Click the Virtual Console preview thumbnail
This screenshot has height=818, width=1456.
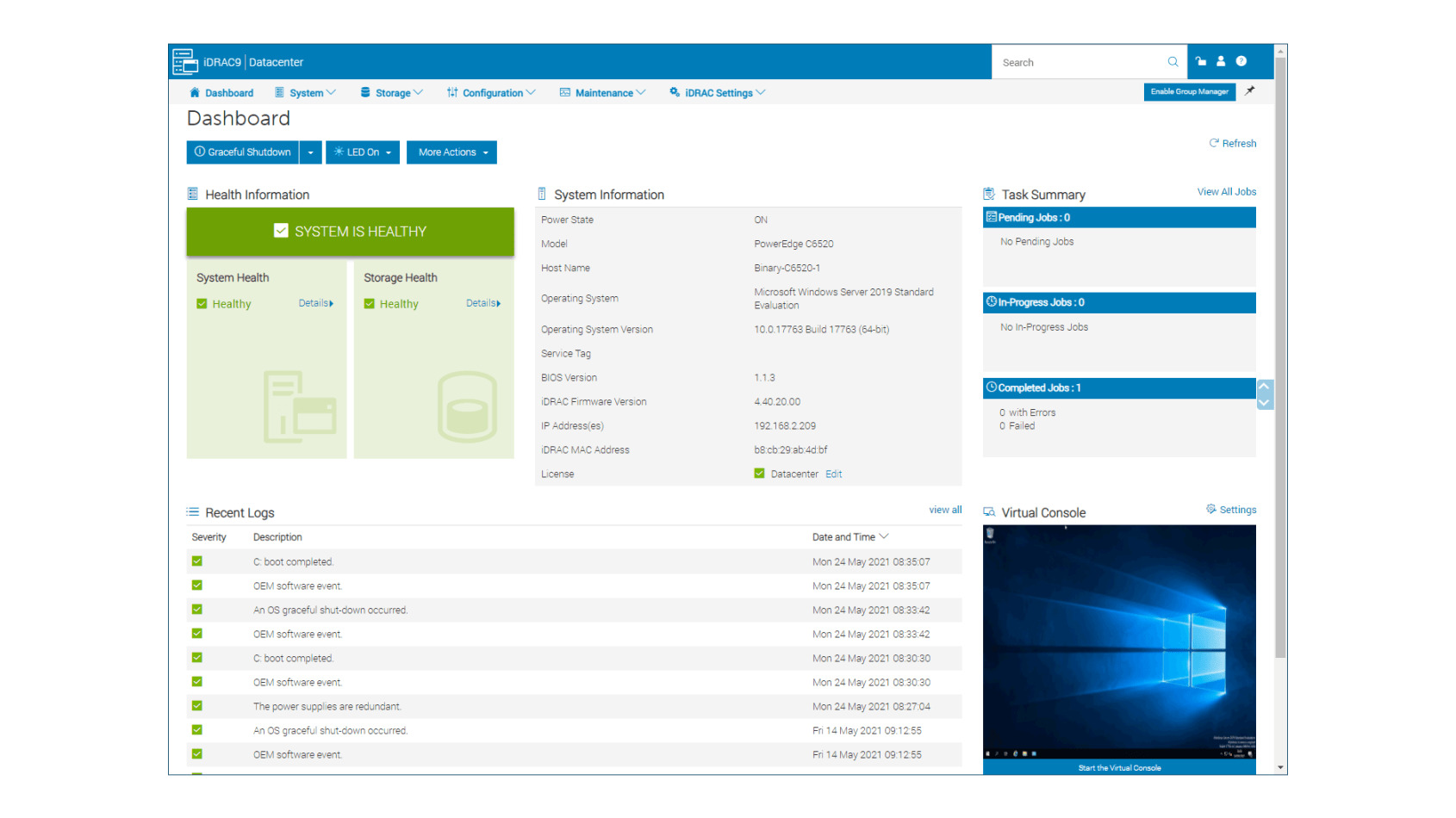(1119, 641)
